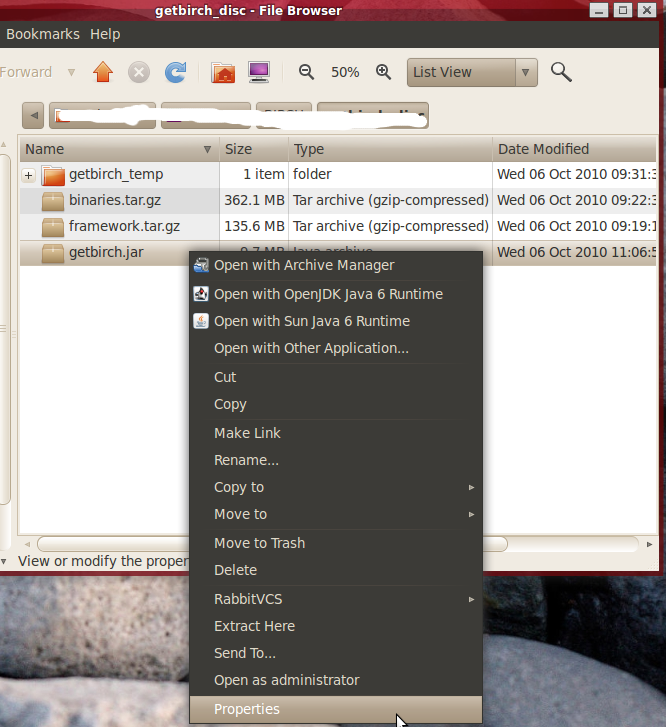Click the path bar back arrow button

[34, 116]
